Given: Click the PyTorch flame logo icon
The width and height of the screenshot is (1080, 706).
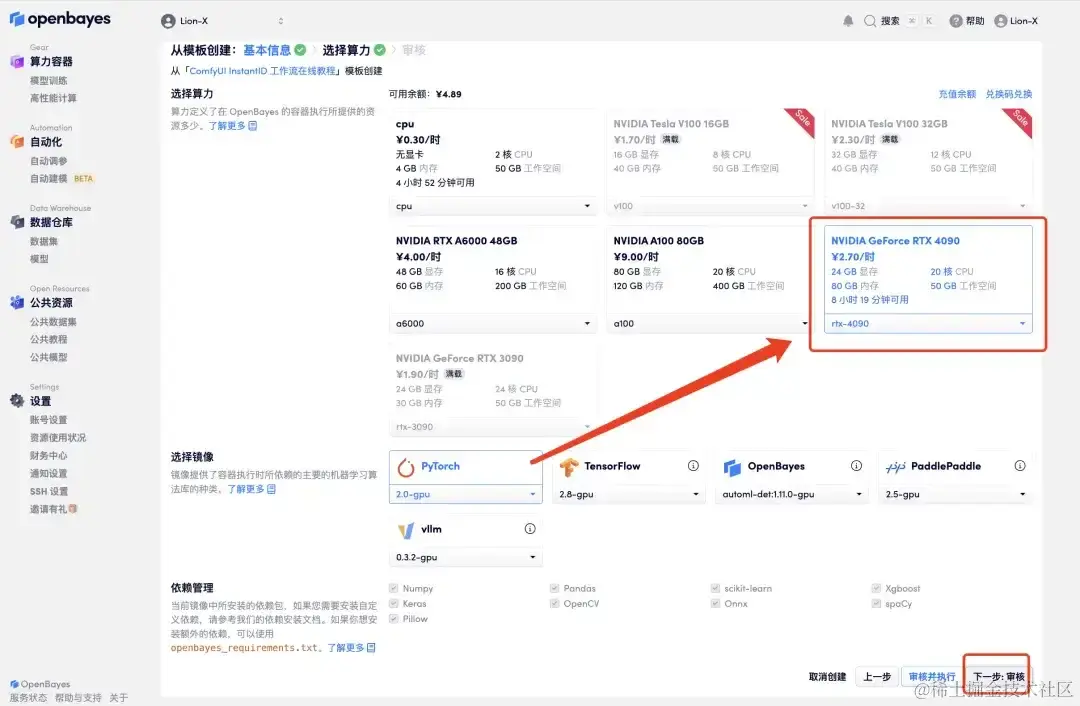Looking at the screenshot, I should click(406, 468).
